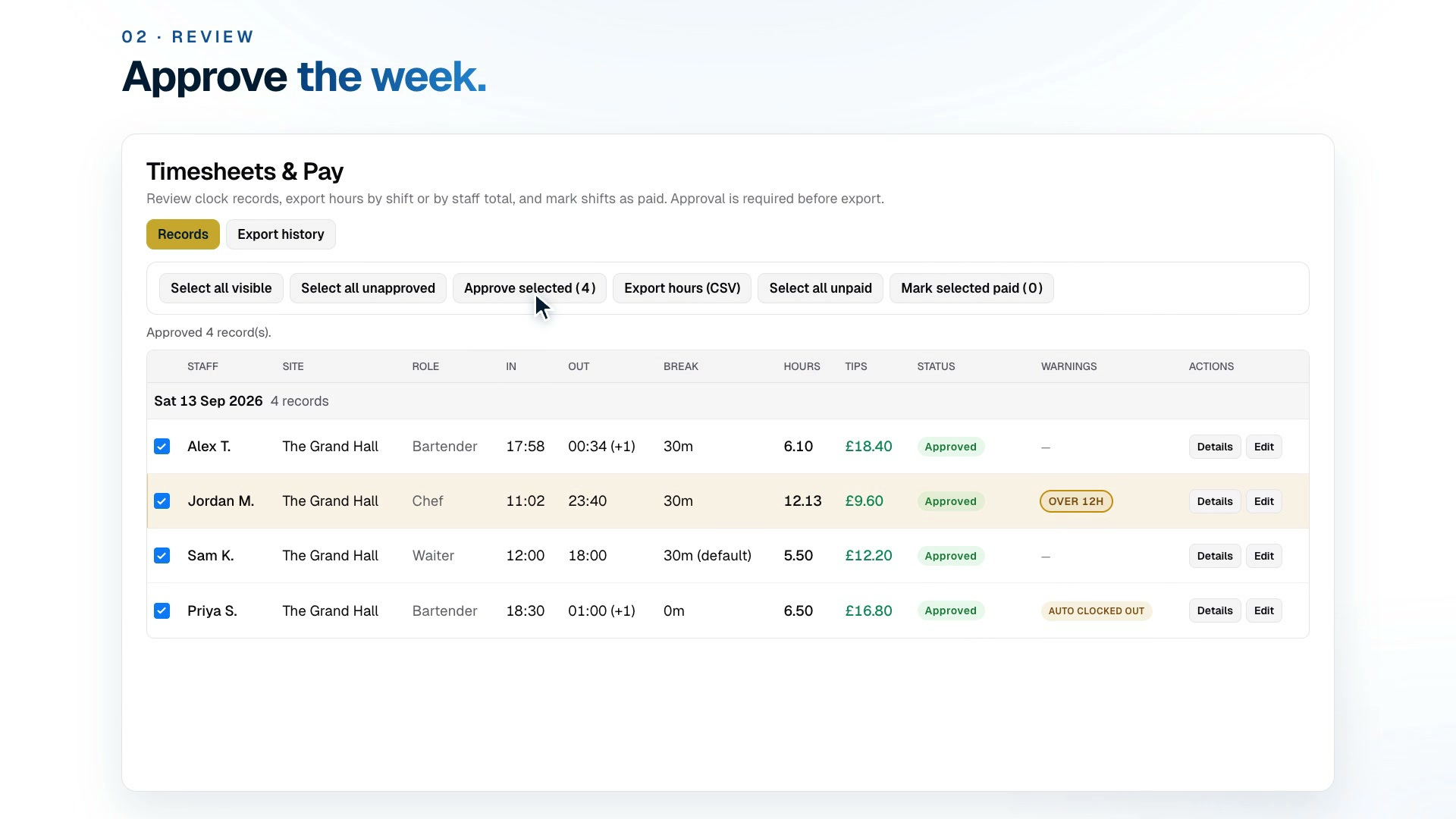Viewport: 1456px width, 819px height.
Task: Click the AUTO CLOCKED OUT warning badge
Action: (x=1096, y=610)
